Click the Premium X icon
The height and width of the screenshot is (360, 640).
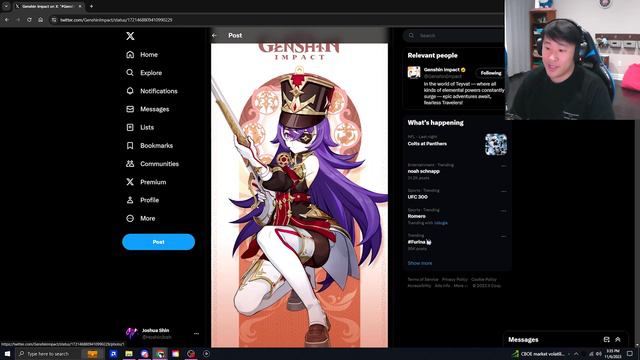tap(130, 182)
